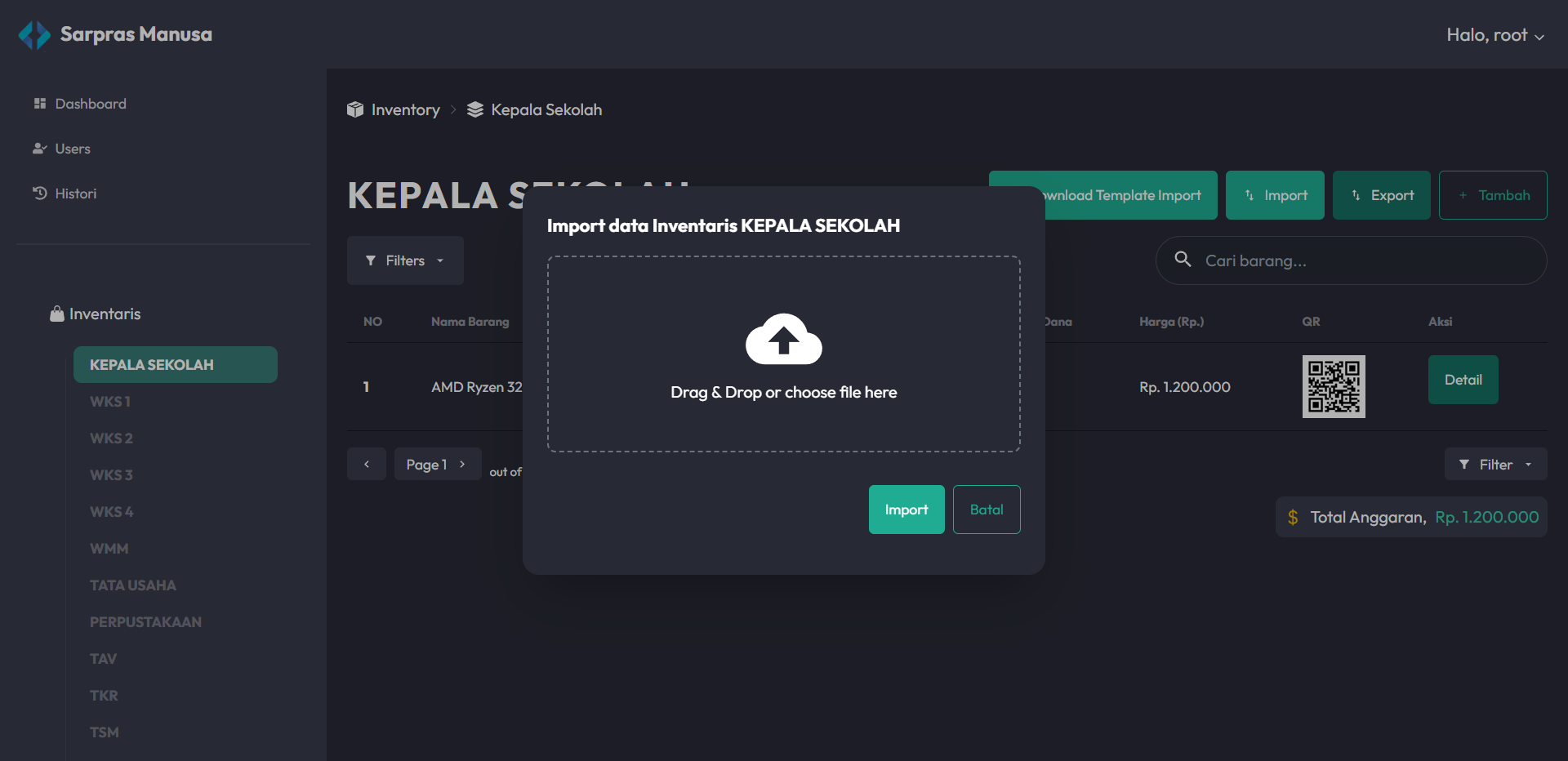
Task: Go to the previous page arrow
Action: [367, 464]
